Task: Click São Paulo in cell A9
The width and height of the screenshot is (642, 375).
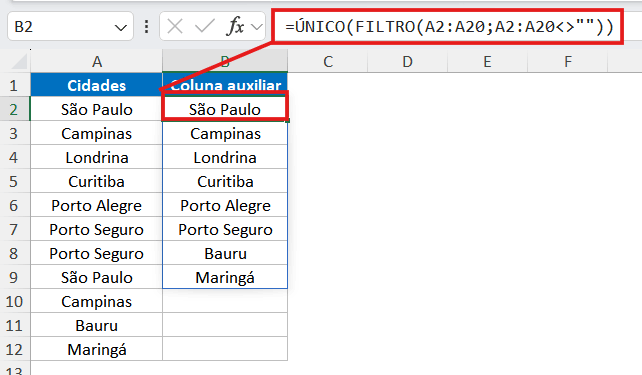Action: pos(97,277)
